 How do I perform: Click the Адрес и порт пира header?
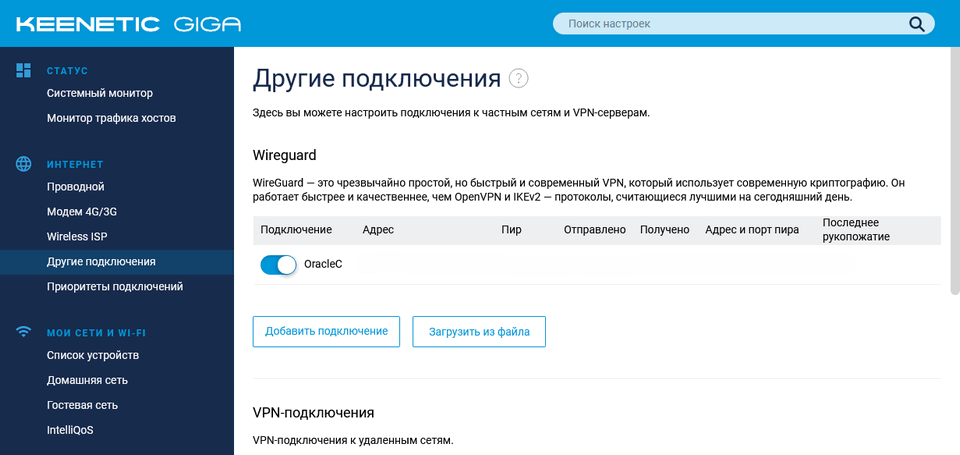coord(752,230)
